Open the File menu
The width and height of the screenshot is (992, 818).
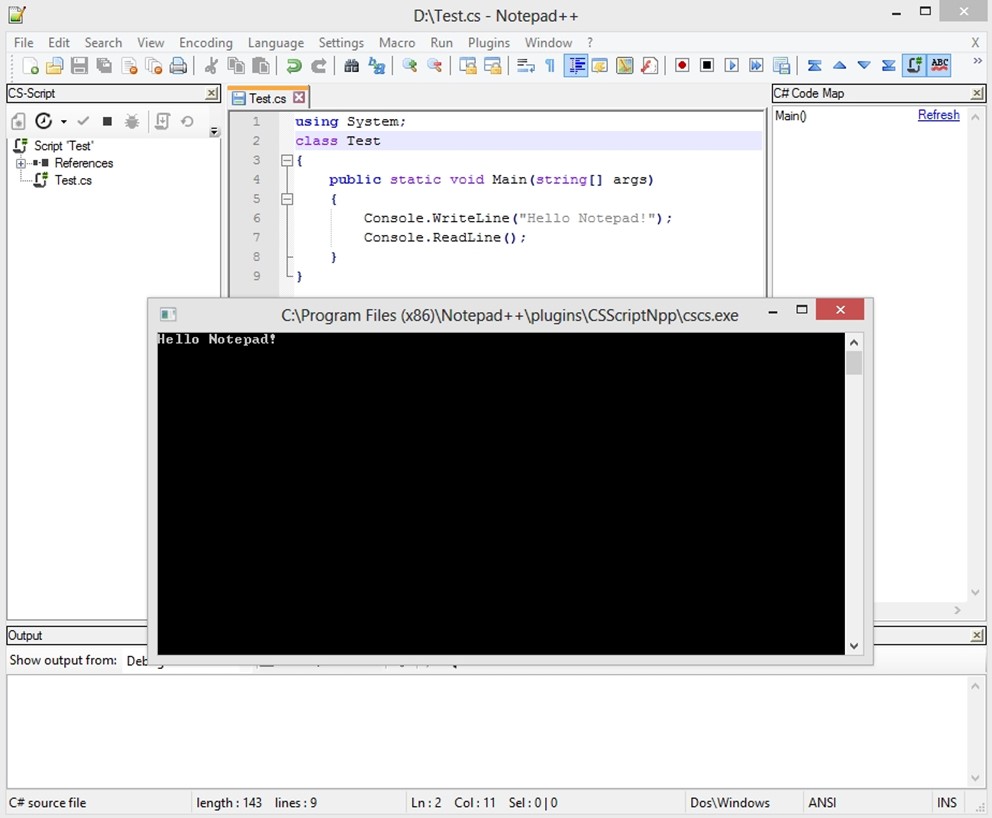click(23, 42)
